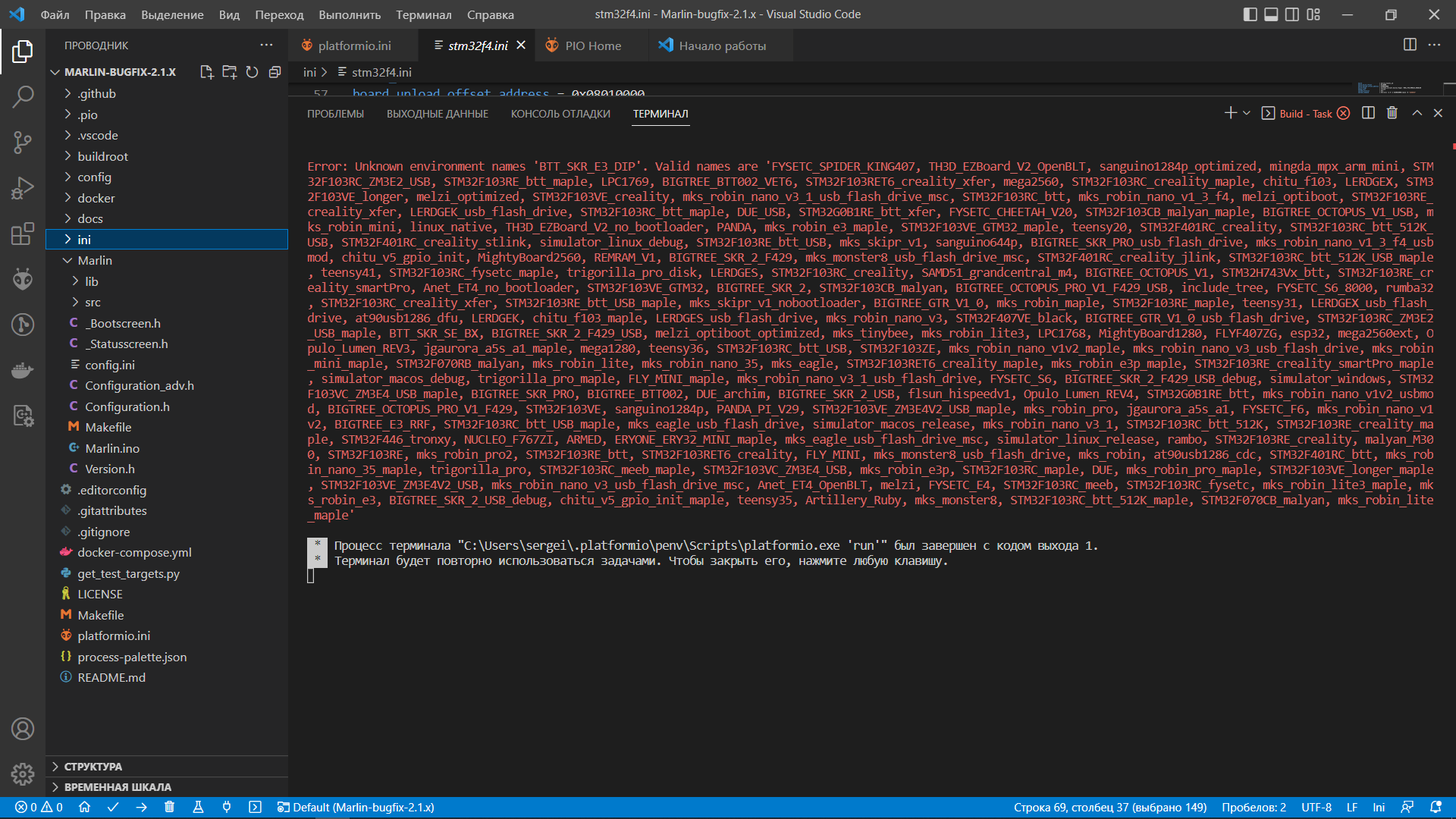The width and height of the screenshot is (1456, 819).
Task: Open the Extensions view
Action: point(23,234)
